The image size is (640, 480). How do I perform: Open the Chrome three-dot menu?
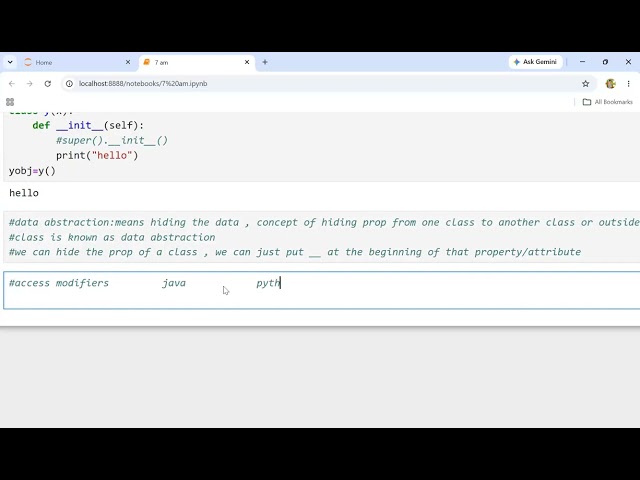click(x=629, y=84)
